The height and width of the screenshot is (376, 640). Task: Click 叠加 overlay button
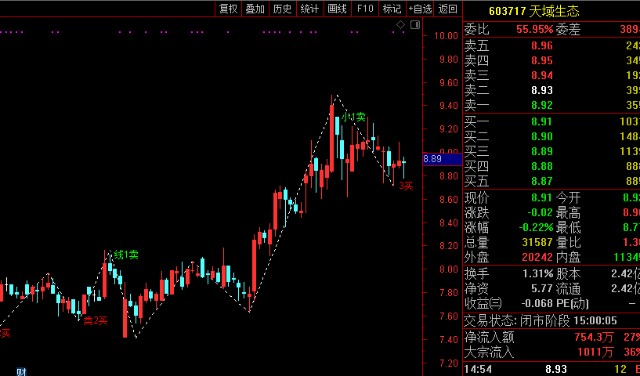click(x=255, y=9)
